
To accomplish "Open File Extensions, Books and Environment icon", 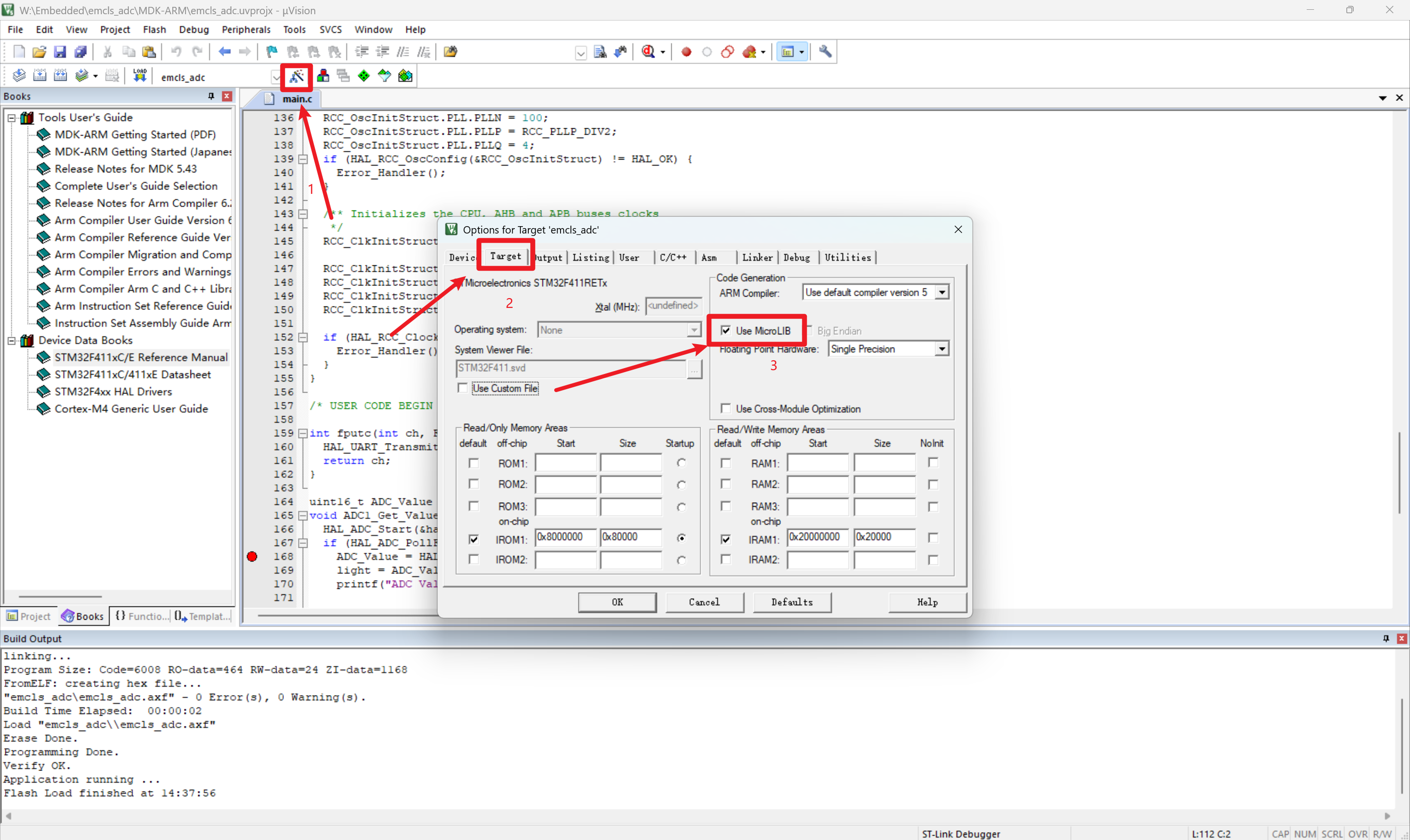I will [x=323, y=76].
